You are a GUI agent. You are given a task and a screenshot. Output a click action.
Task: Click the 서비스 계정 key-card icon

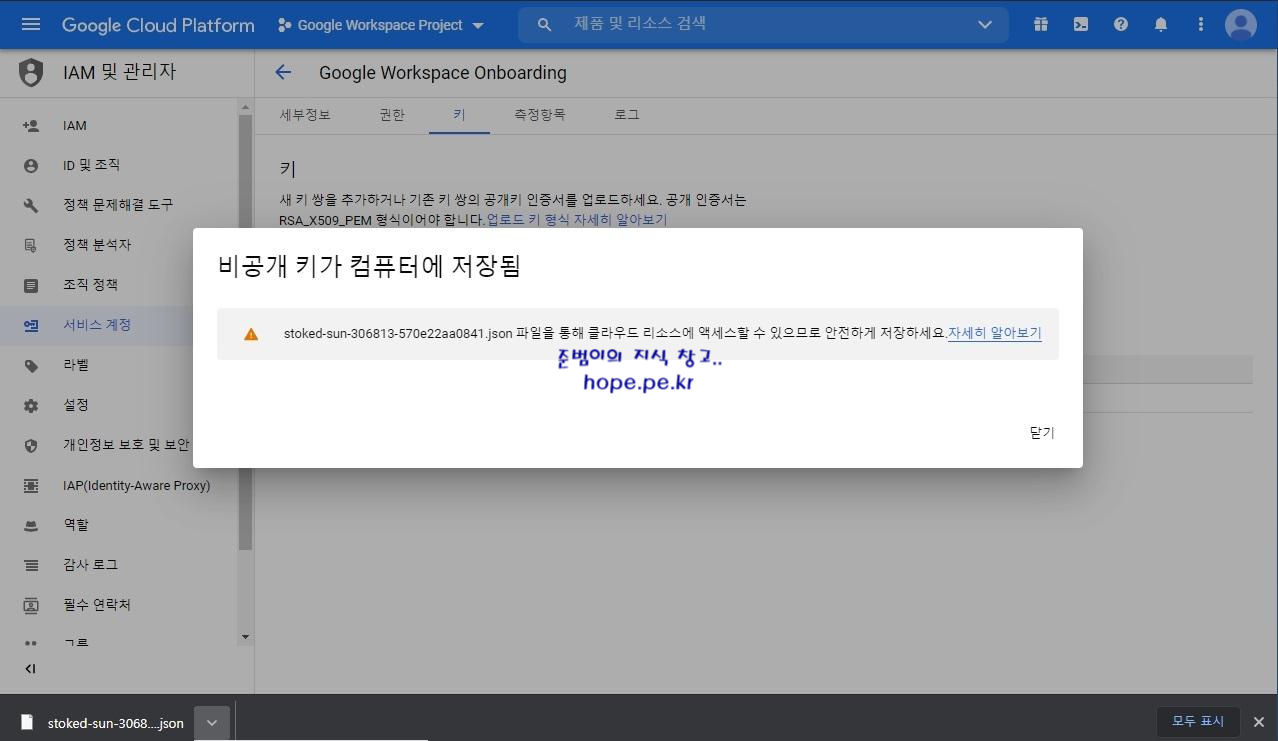click(31, 325)
